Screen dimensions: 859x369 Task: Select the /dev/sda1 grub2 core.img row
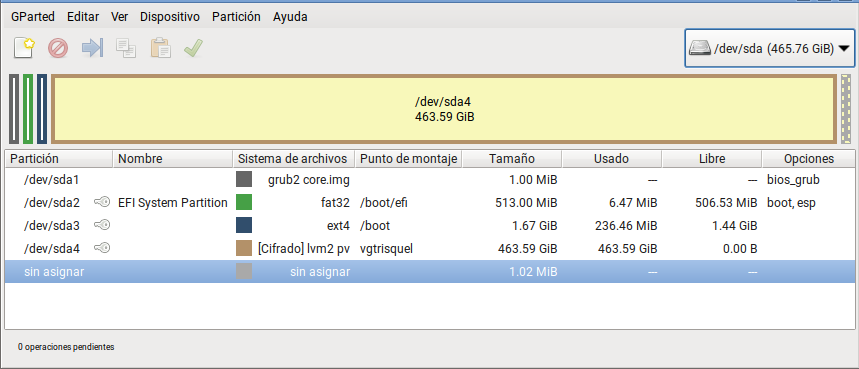pos(429,180)
